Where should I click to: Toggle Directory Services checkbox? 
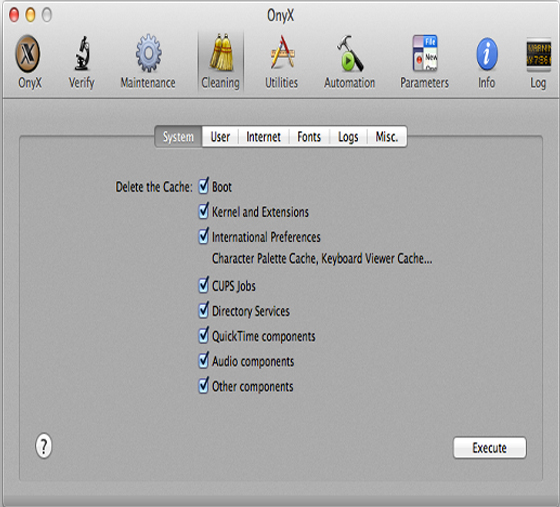(x=204, y=310)
